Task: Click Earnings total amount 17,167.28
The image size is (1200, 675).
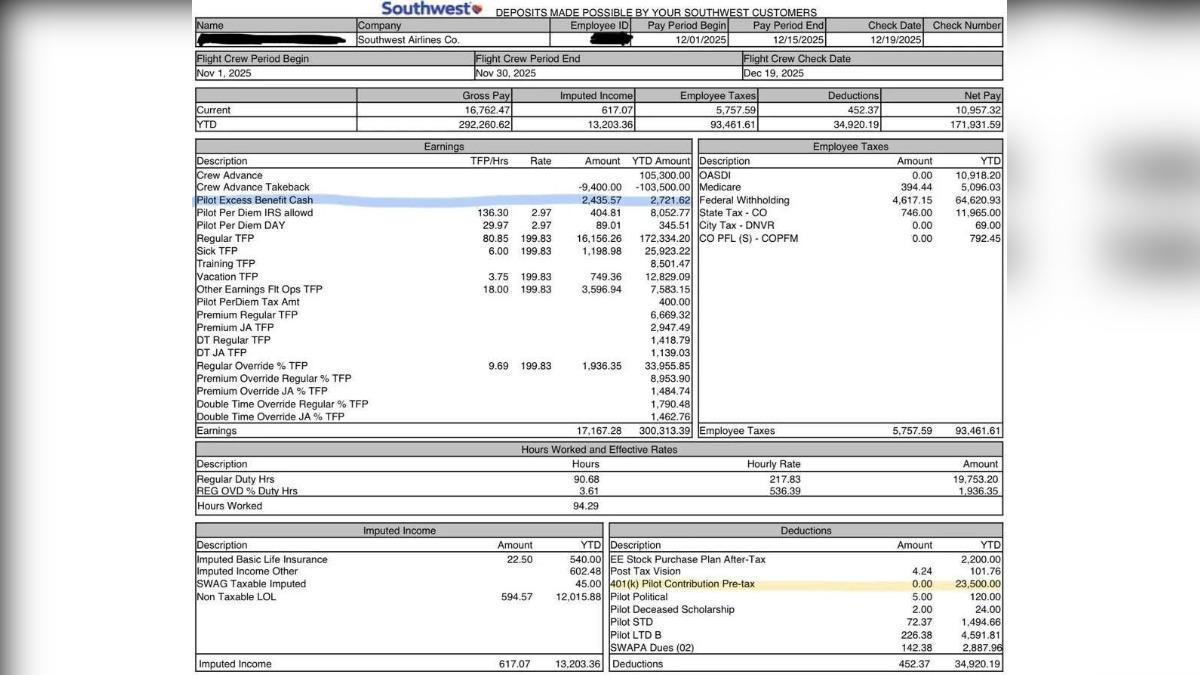Action: [599, 431]
